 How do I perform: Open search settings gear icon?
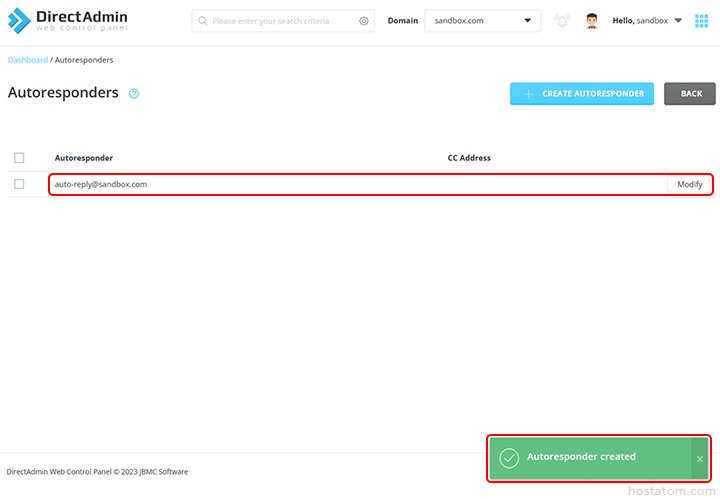click(364, 21)
